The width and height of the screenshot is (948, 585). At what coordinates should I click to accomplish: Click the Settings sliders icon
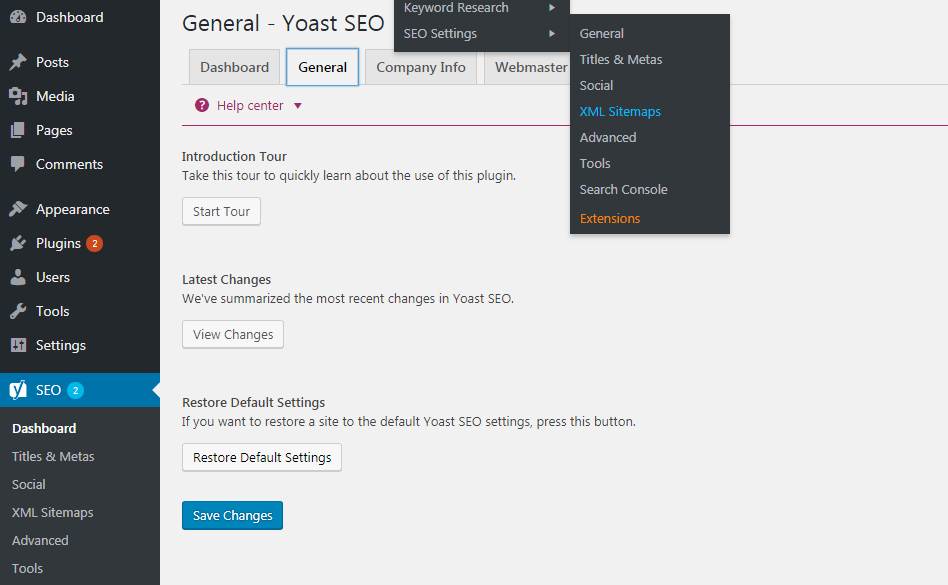click(x=18, y=345)
